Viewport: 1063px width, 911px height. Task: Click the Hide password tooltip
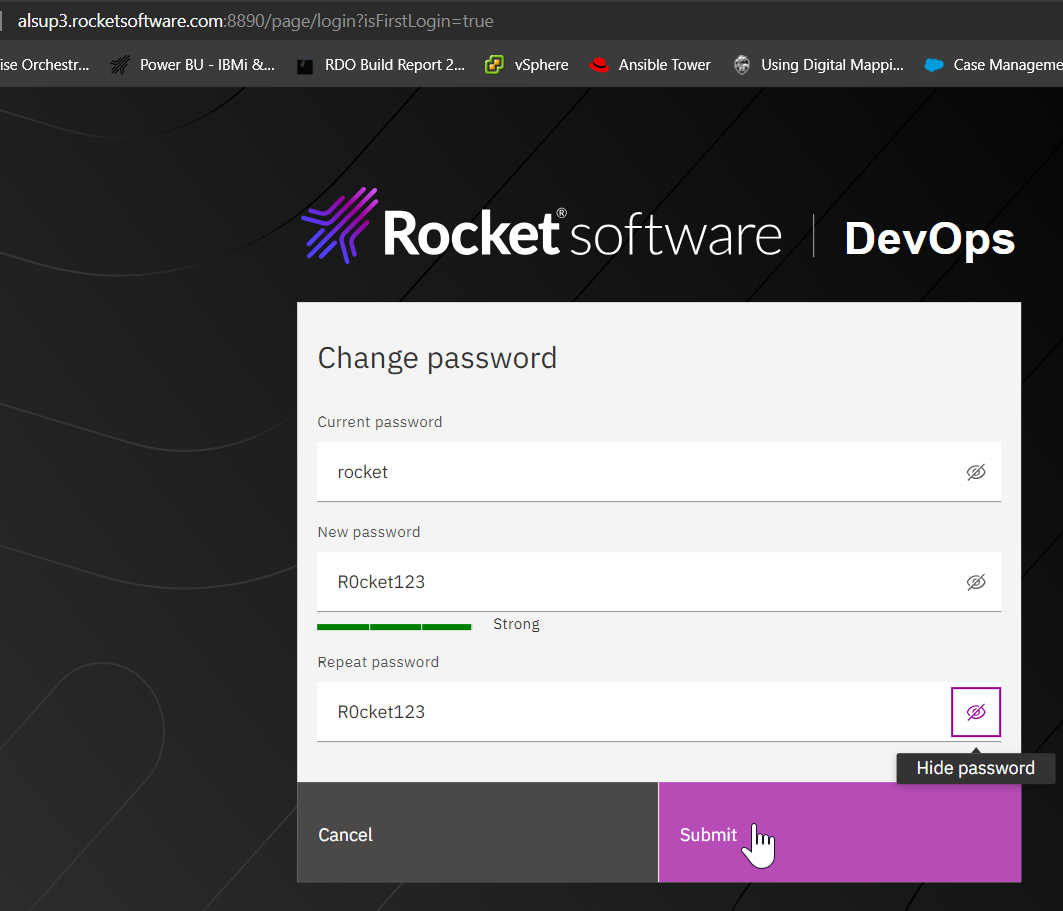click(975, 768)
